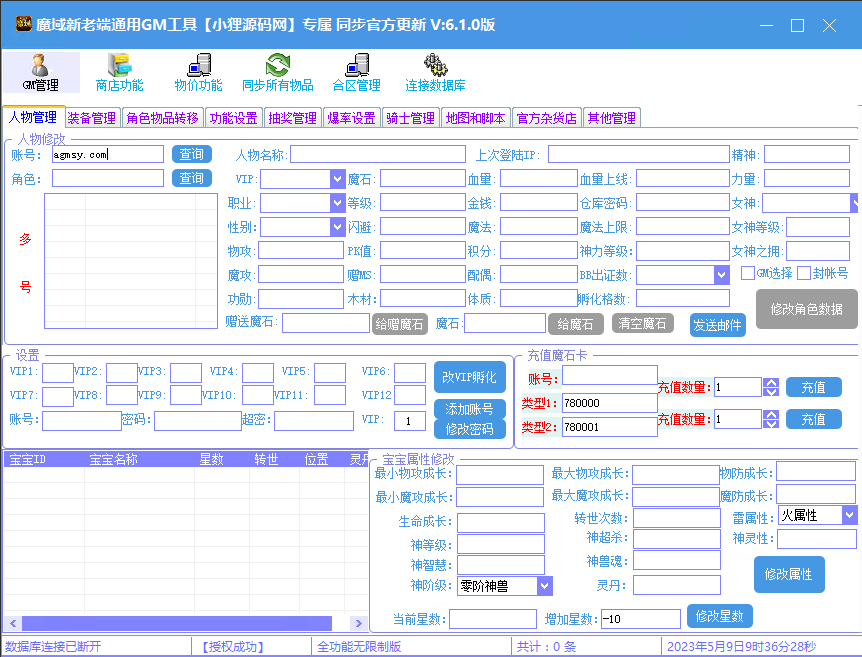Image resolution: width=862 pixels, height=657 pixels.
Task: Click the 账号 input field with agmsy.com
Action: pos(107,154)
